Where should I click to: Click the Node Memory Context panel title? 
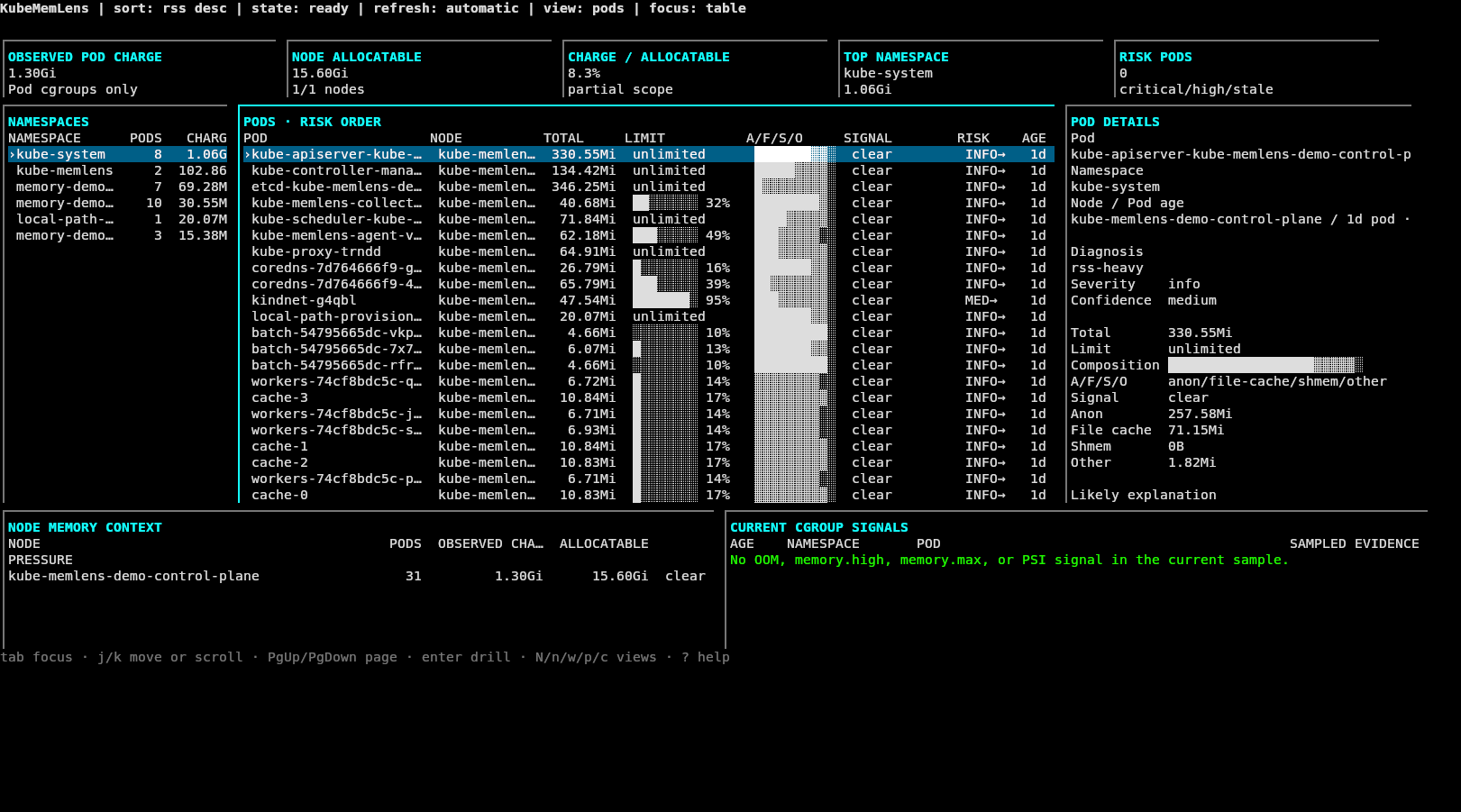point(85,527)
